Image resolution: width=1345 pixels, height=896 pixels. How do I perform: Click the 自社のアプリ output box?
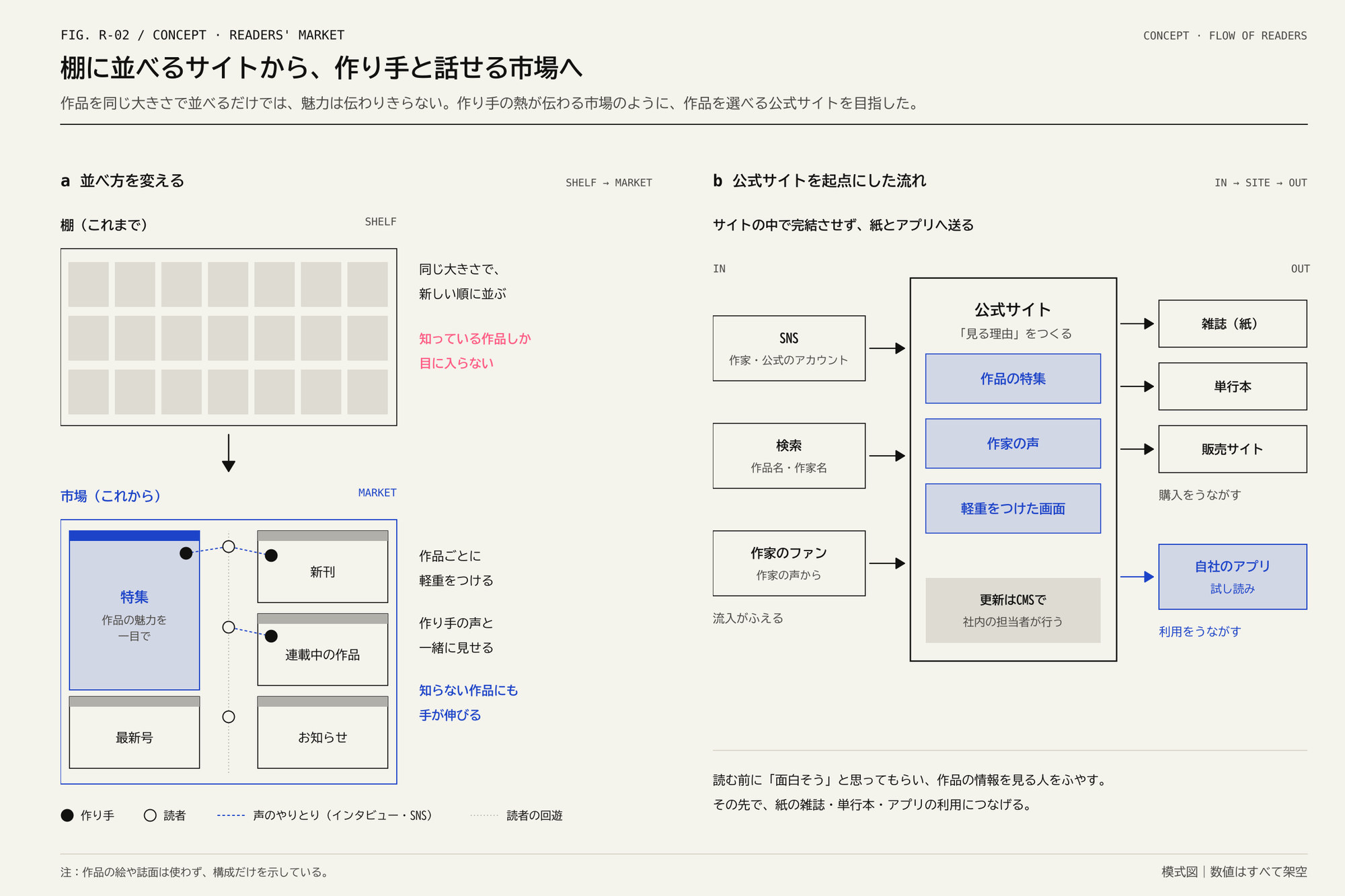point(1233,577)
